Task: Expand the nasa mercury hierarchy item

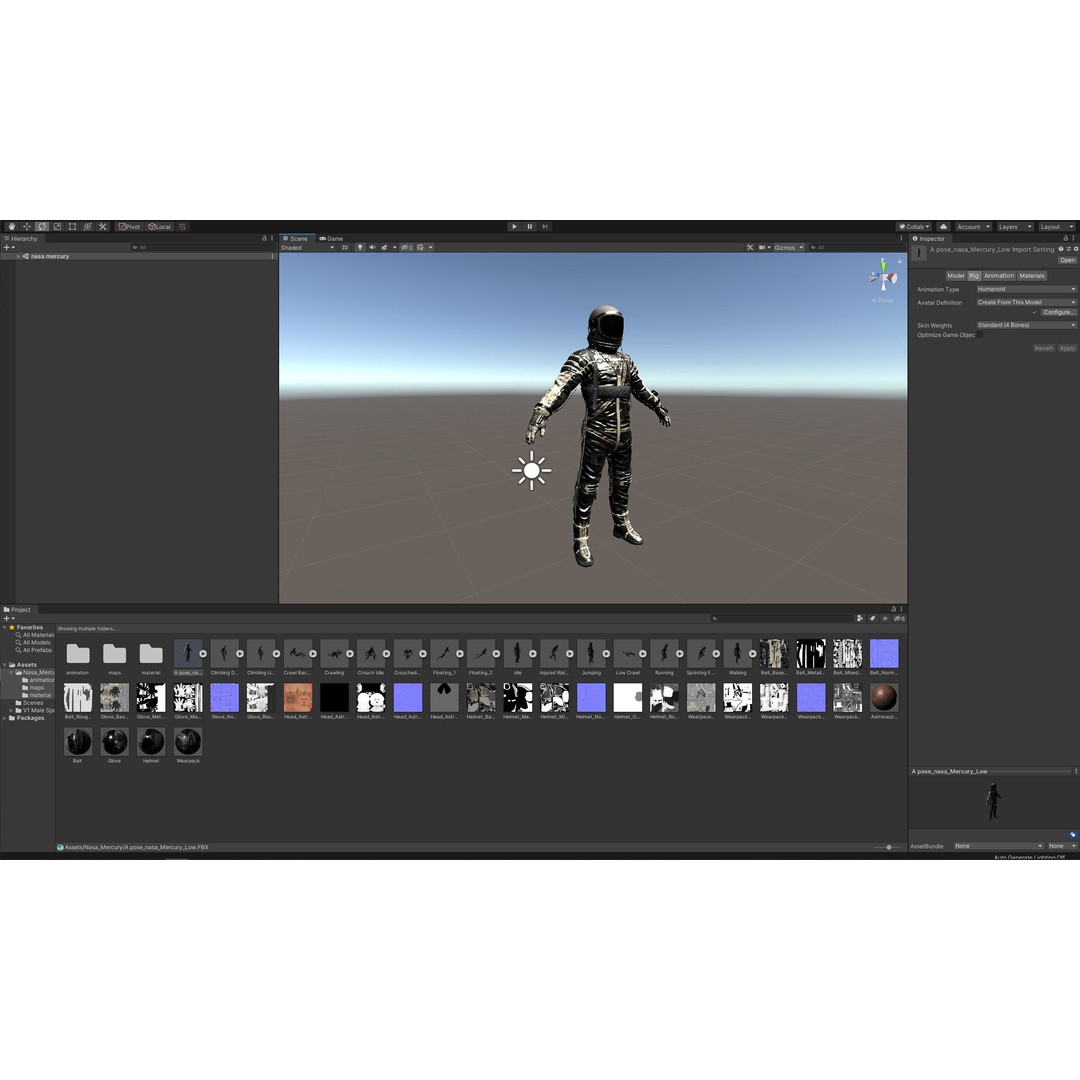Action: pos(17,256)
